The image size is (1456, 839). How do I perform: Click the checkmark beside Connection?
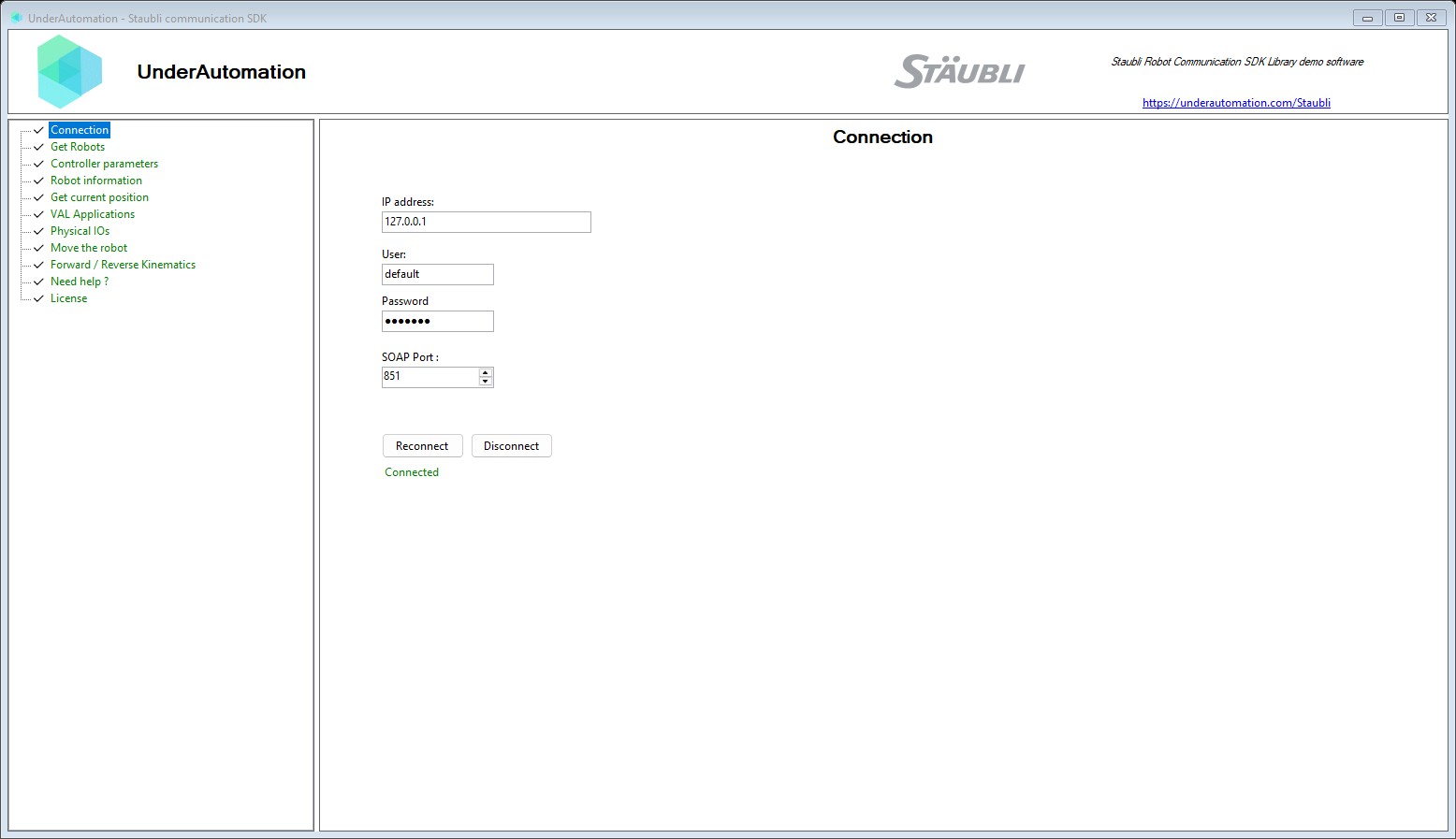(37, 130)
